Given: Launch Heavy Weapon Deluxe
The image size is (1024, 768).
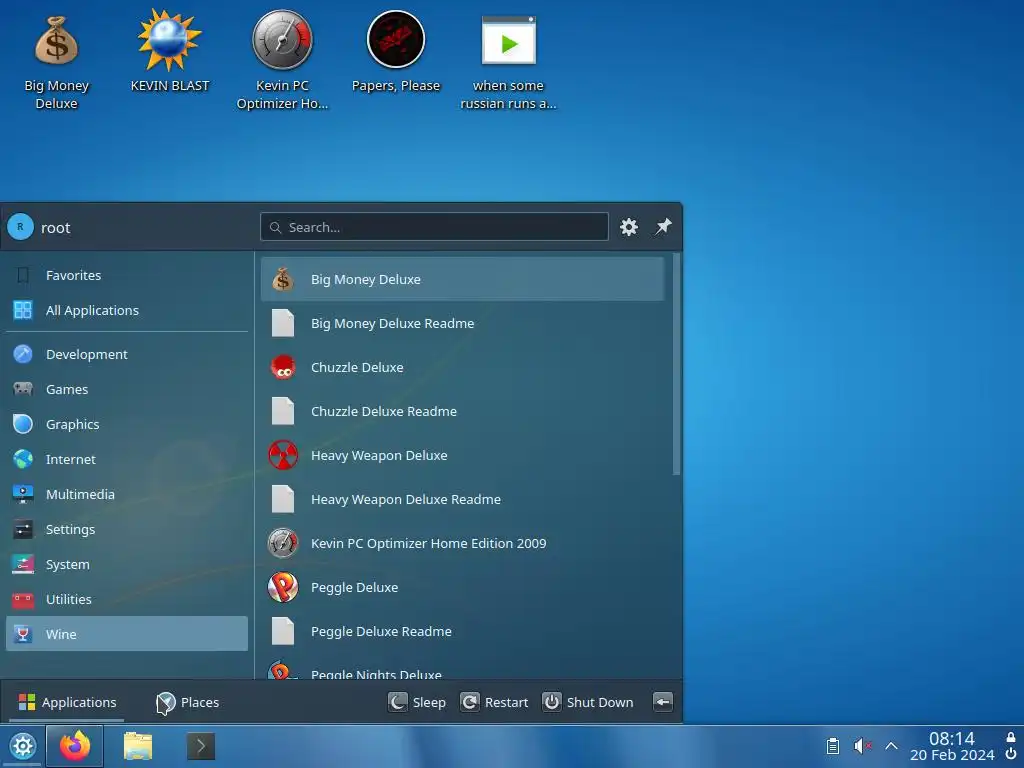Looking at the screenshot, I should tap(462, 455).
